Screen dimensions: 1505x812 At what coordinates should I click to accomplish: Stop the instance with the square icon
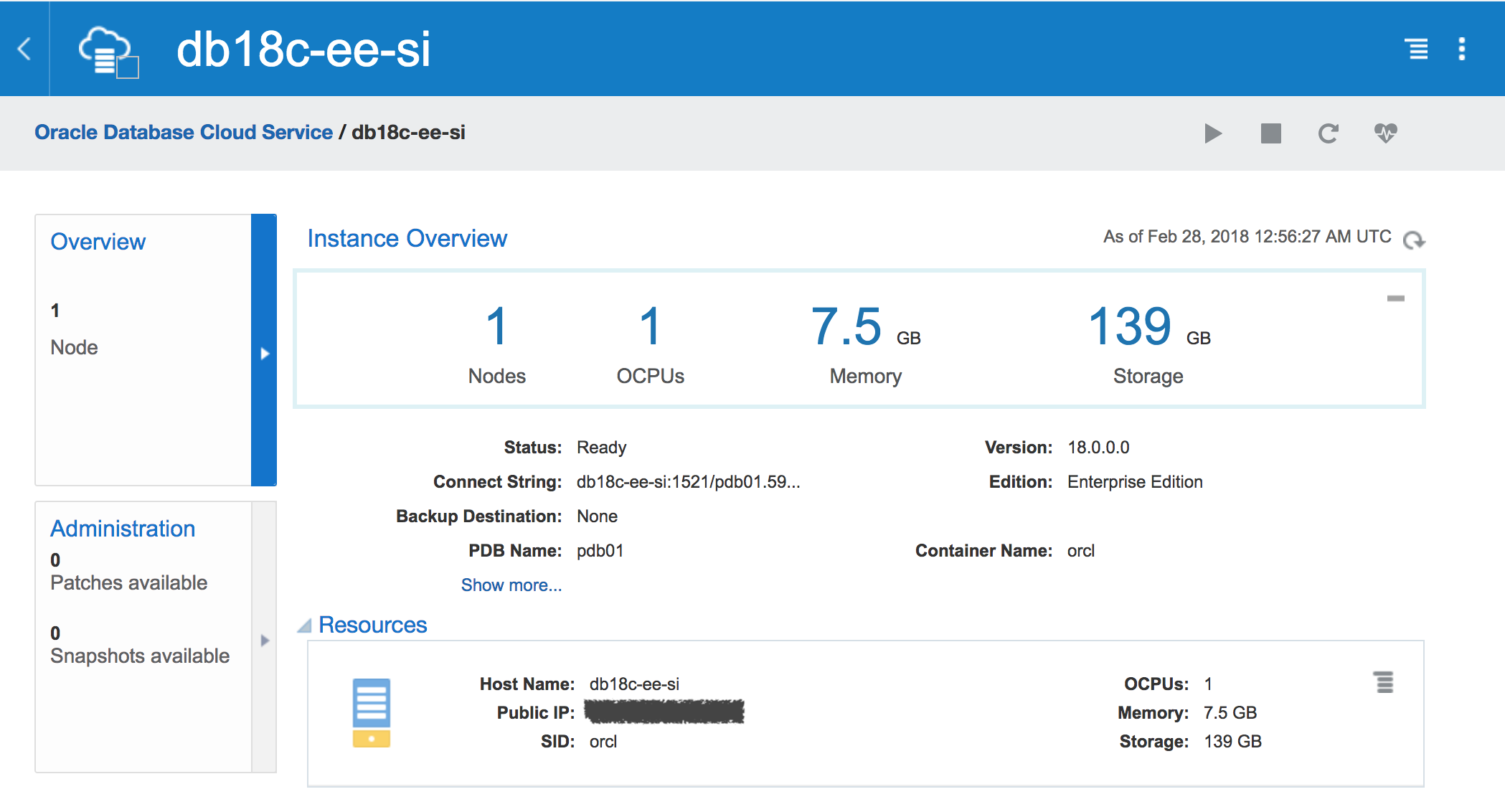(x=1271, y=133)
